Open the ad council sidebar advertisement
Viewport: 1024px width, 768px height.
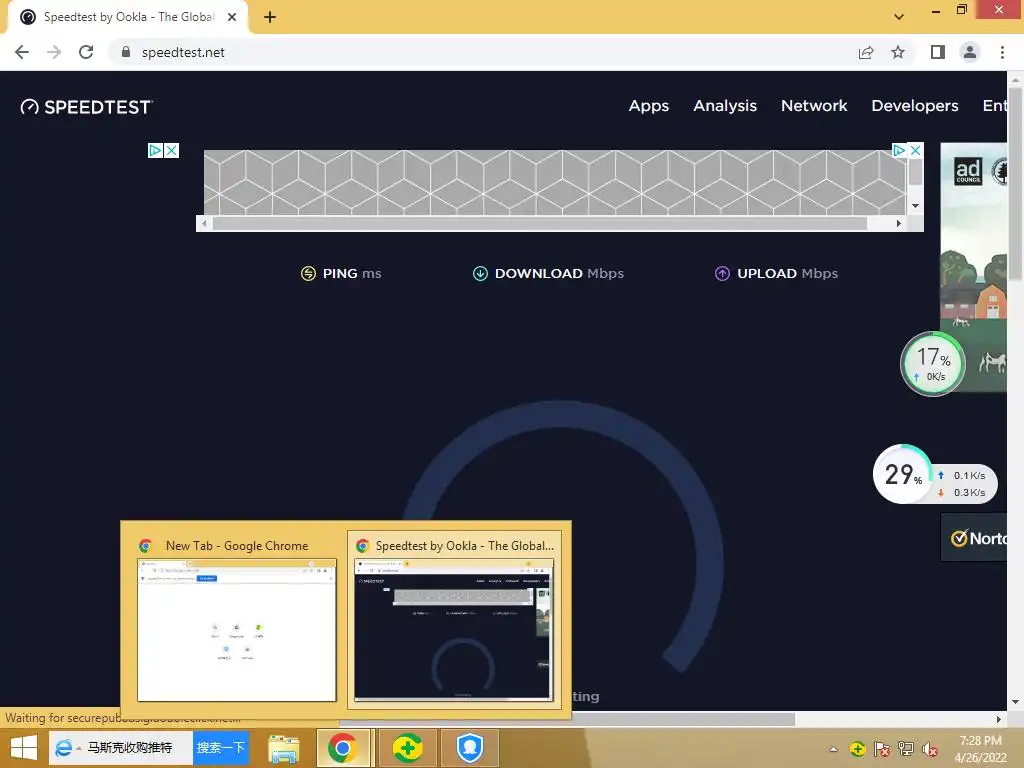pos(974,266)
